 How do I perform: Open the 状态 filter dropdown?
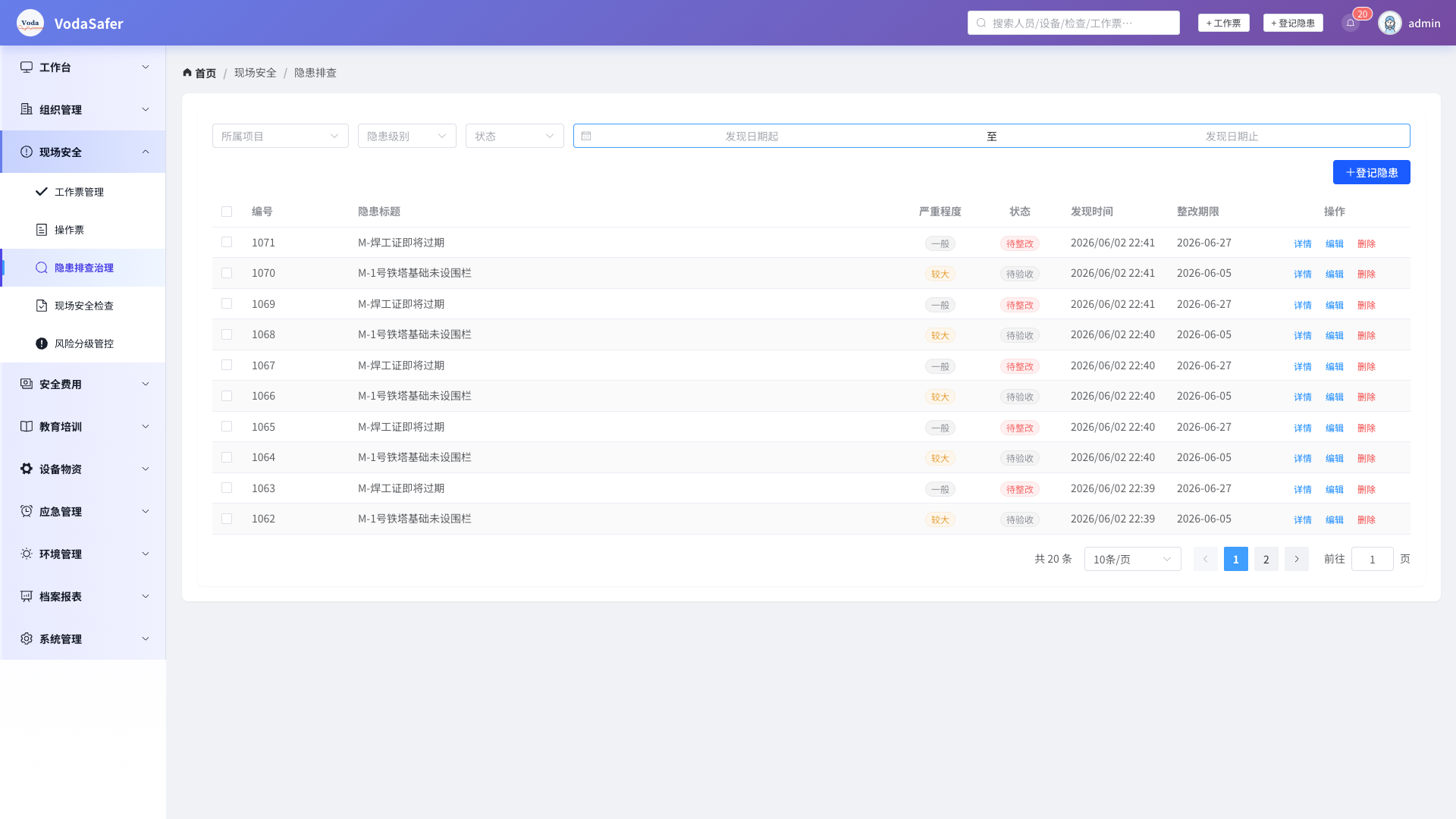point(515,136)
